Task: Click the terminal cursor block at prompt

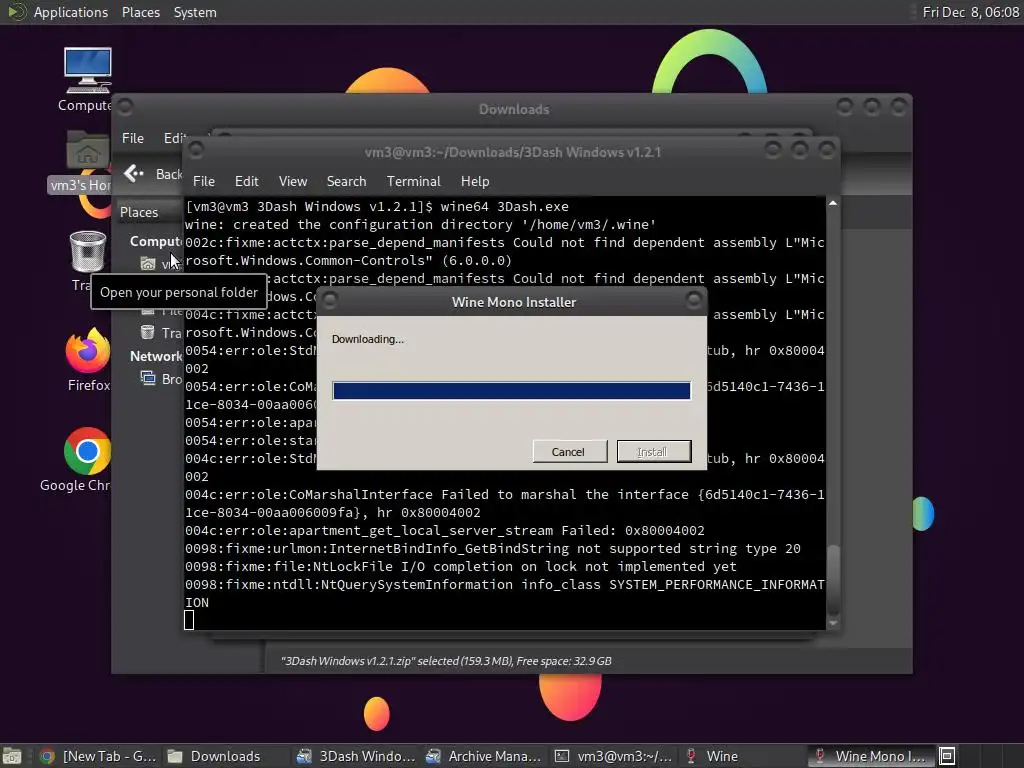Action: pyautogui.click(x=189, y=620)
